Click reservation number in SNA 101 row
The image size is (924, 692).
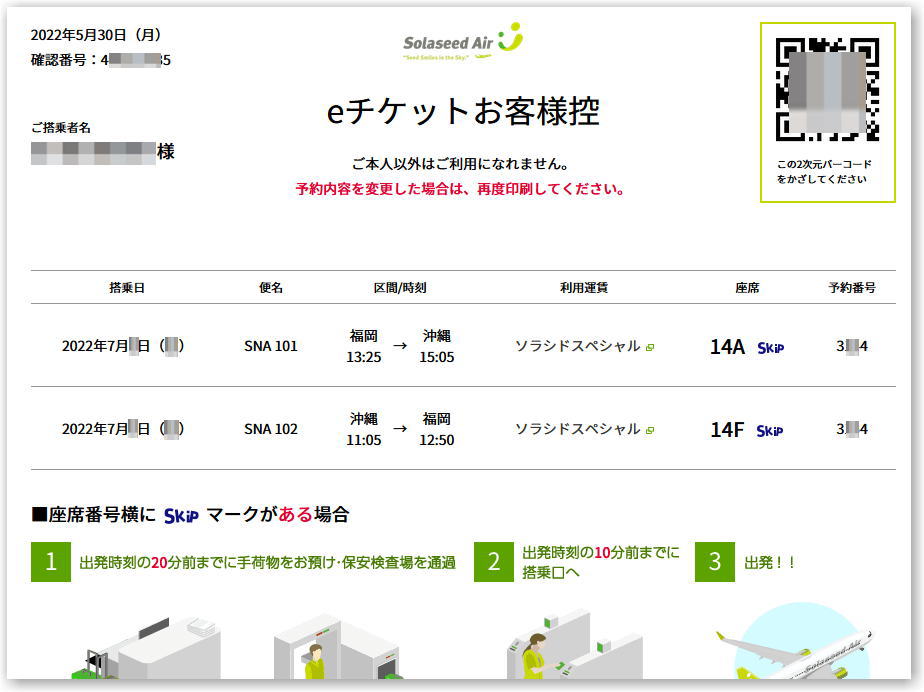tap(852, 346)
